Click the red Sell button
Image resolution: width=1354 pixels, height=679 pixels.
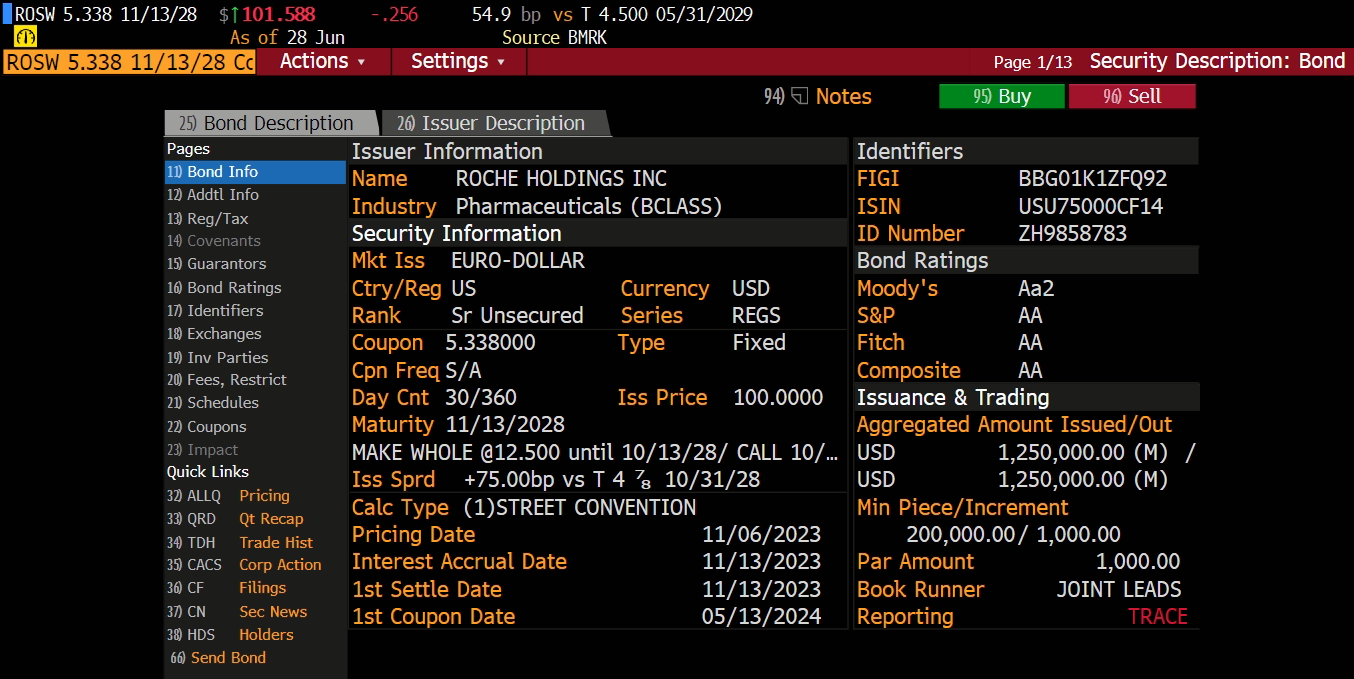pos(1131,96)
